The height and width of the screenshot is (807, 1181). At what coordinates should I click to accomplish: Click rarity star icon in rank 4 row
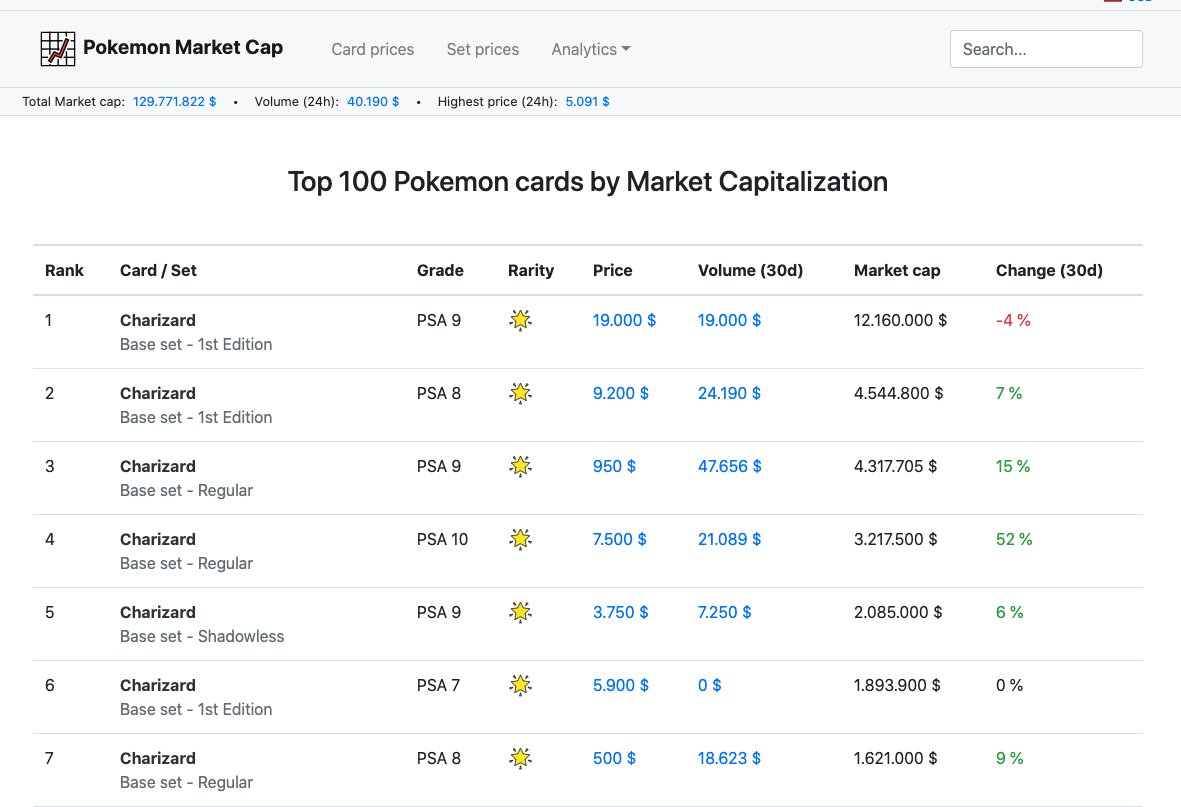[520, 540]
